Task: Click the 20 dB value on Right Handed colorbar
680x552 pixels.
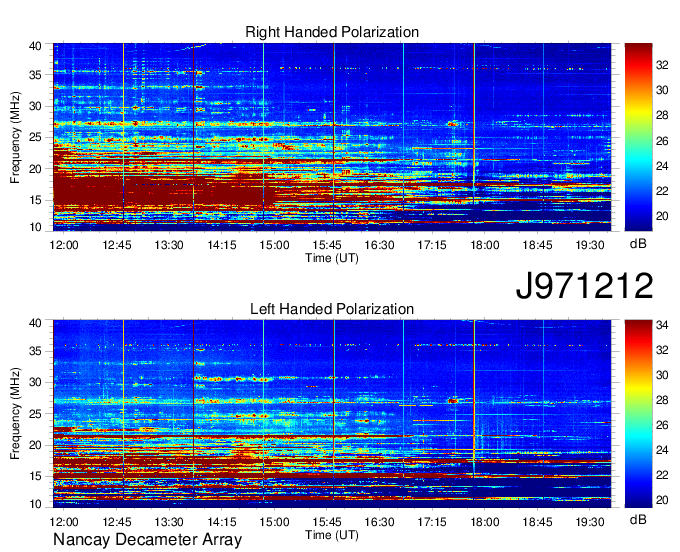Action: tap(662, 216)
